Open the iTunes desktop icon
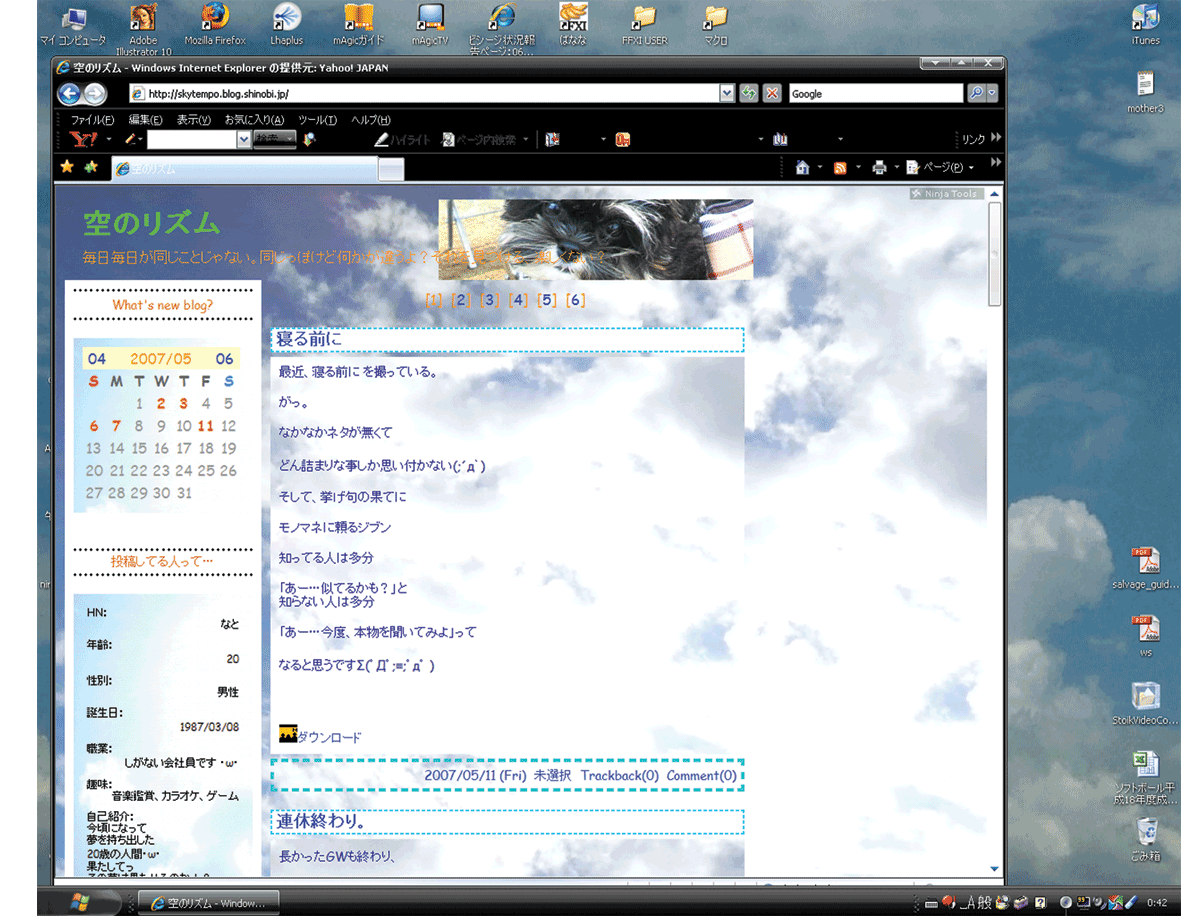The height and width of the screenshot is (922, 1181). coord(1146,24)
